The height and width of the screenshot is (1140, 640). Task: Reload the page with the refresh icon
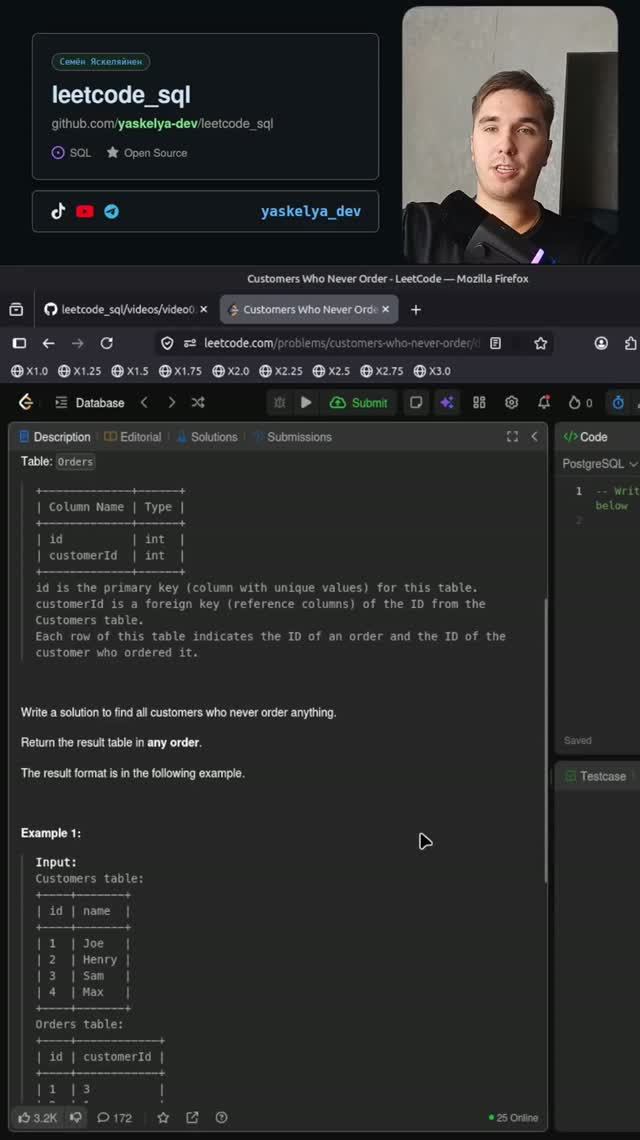click(107, 343)
